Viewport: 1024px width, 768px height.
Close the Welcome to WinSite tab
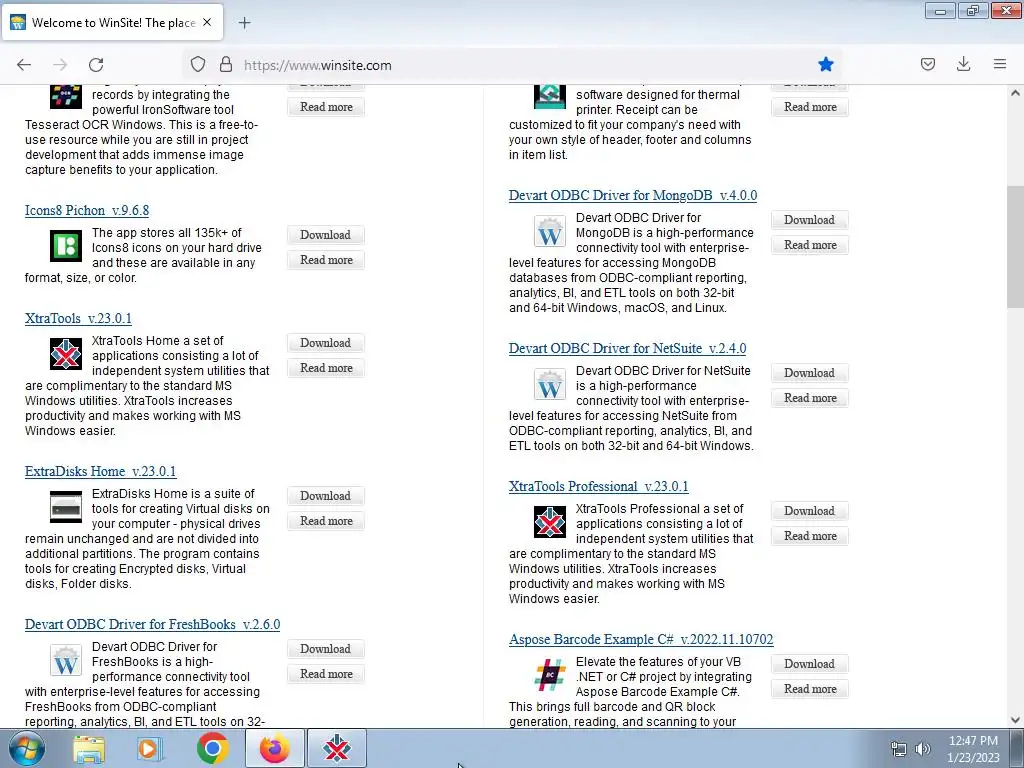click(x=207, y=22)
